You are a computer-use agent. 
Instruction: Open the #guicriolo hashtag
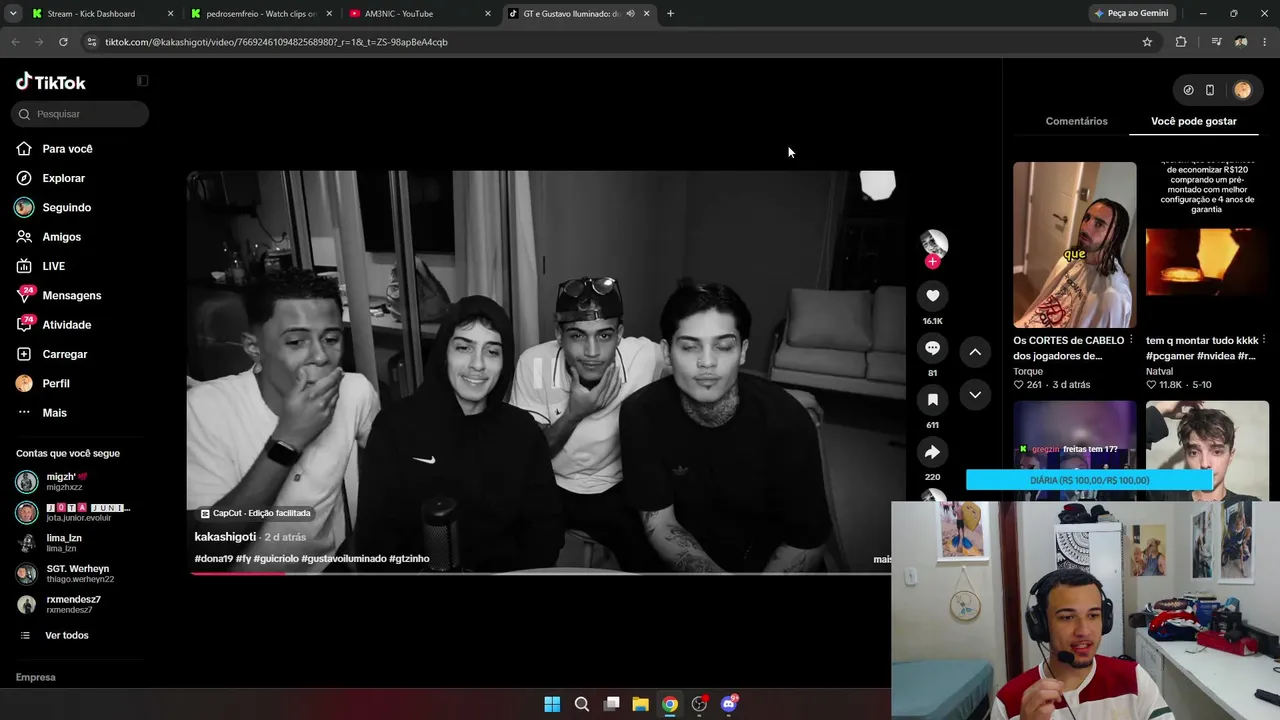(x=276, y=559)
